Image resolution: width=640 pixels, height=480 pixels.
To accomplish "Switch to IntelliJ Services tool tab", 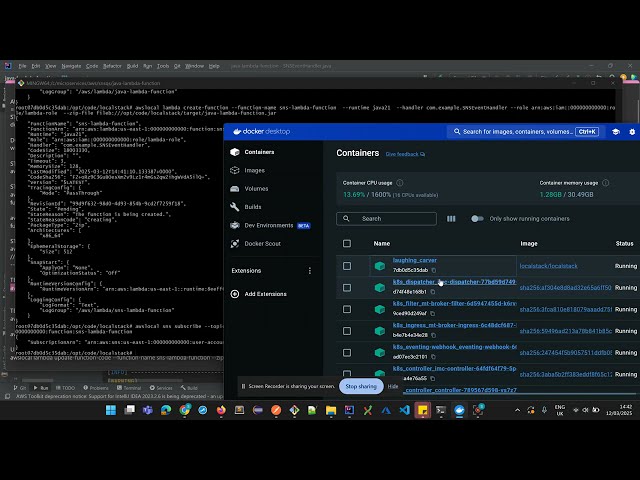I will pos(161,388).
